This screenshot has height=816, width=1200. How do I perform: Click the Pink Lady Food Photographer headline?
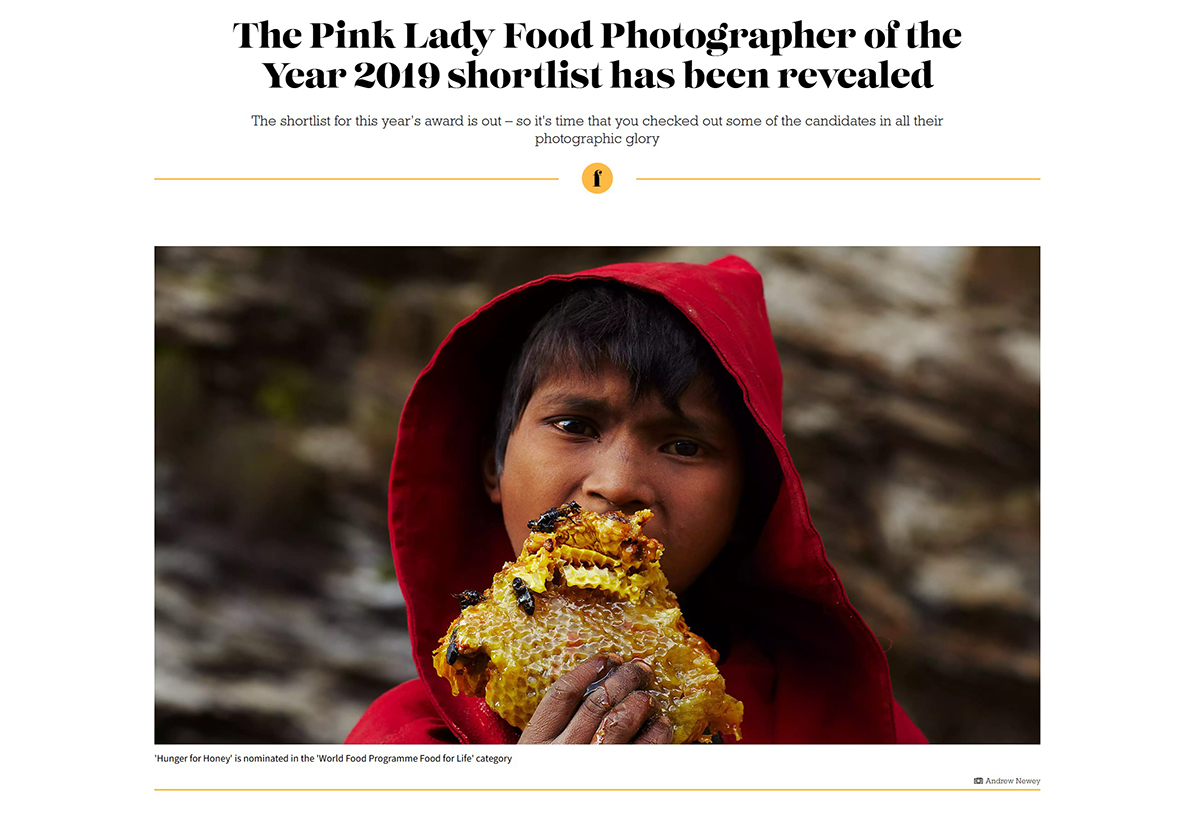click(x=597, y=55)
